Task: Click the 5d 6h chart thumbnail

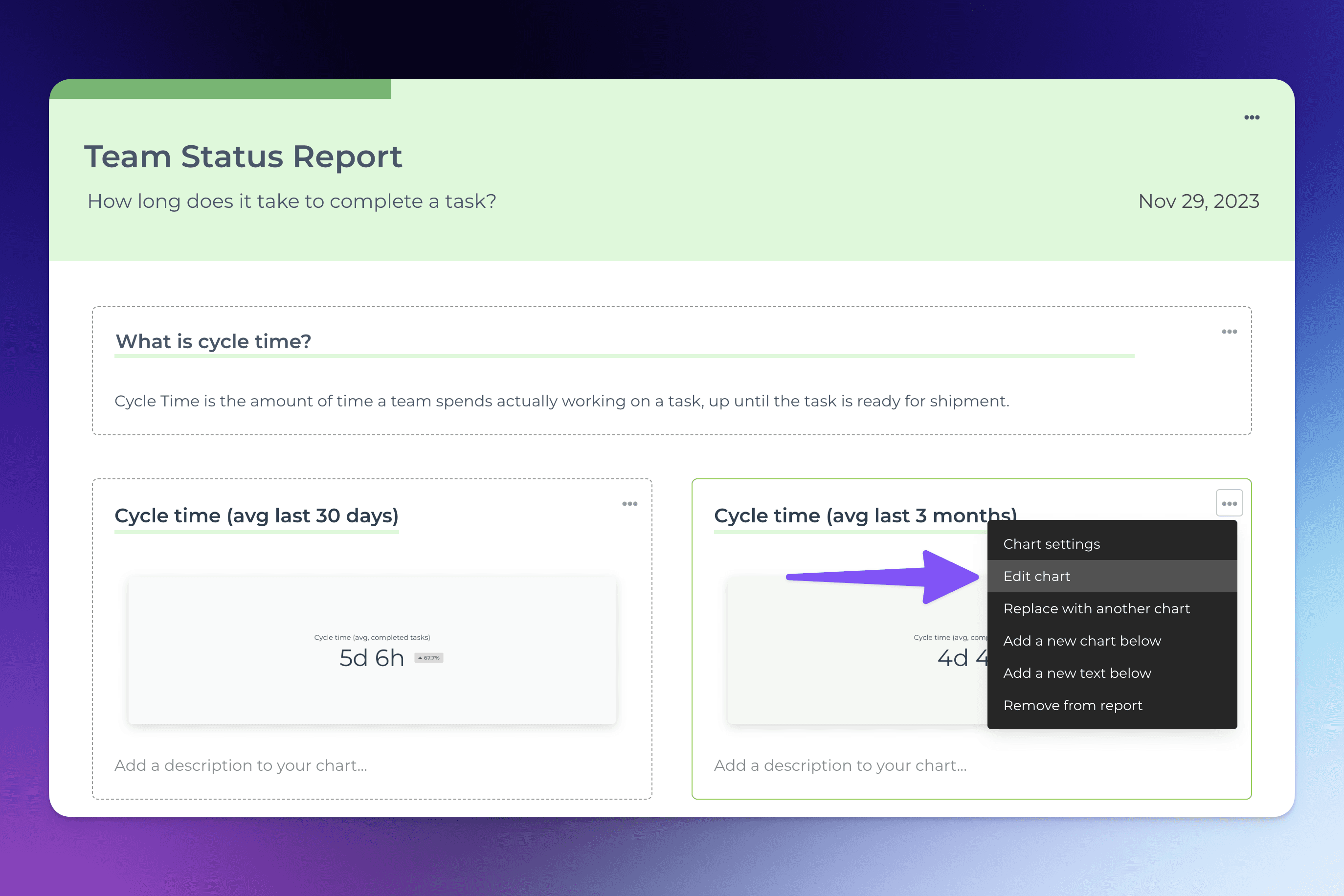Action: pos(372,650)
